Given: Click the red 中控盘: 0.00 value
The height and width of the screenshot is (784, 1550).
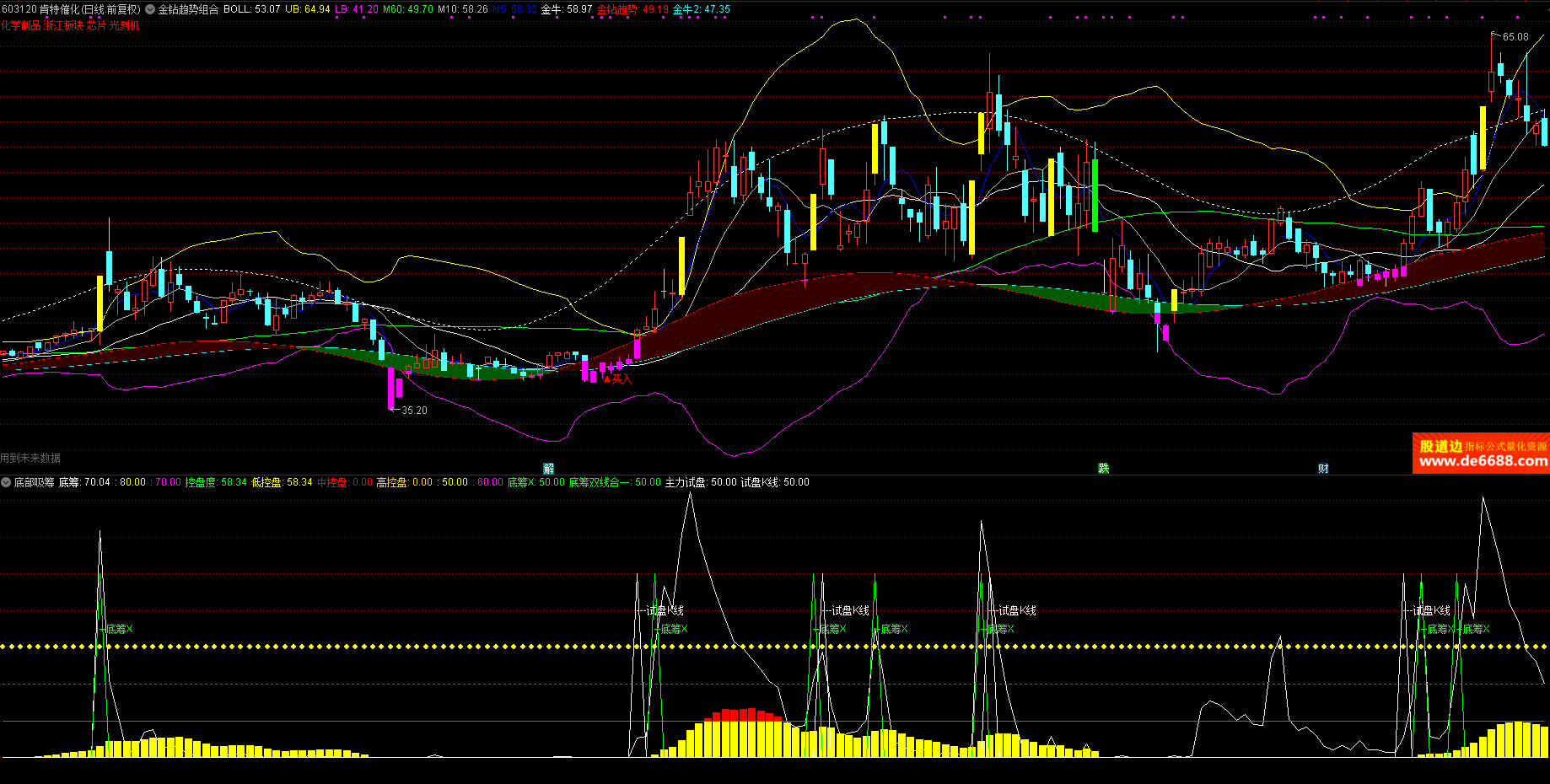Looking at the screenshot, I should point(345,482).
